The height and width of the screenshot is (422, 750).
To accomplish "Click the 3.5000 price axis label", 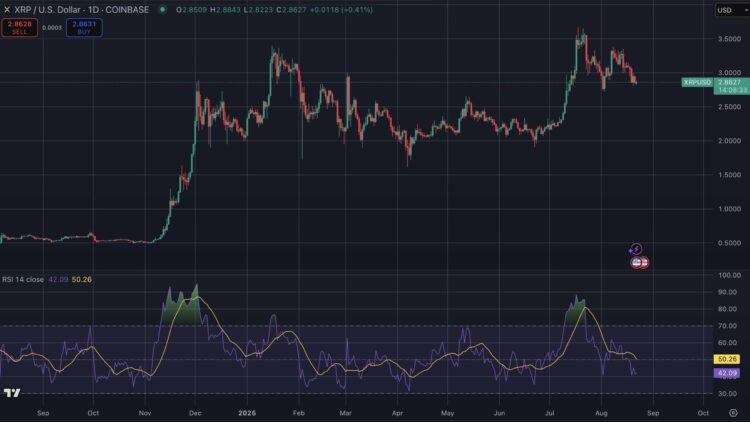I will [x=729, y=39].
